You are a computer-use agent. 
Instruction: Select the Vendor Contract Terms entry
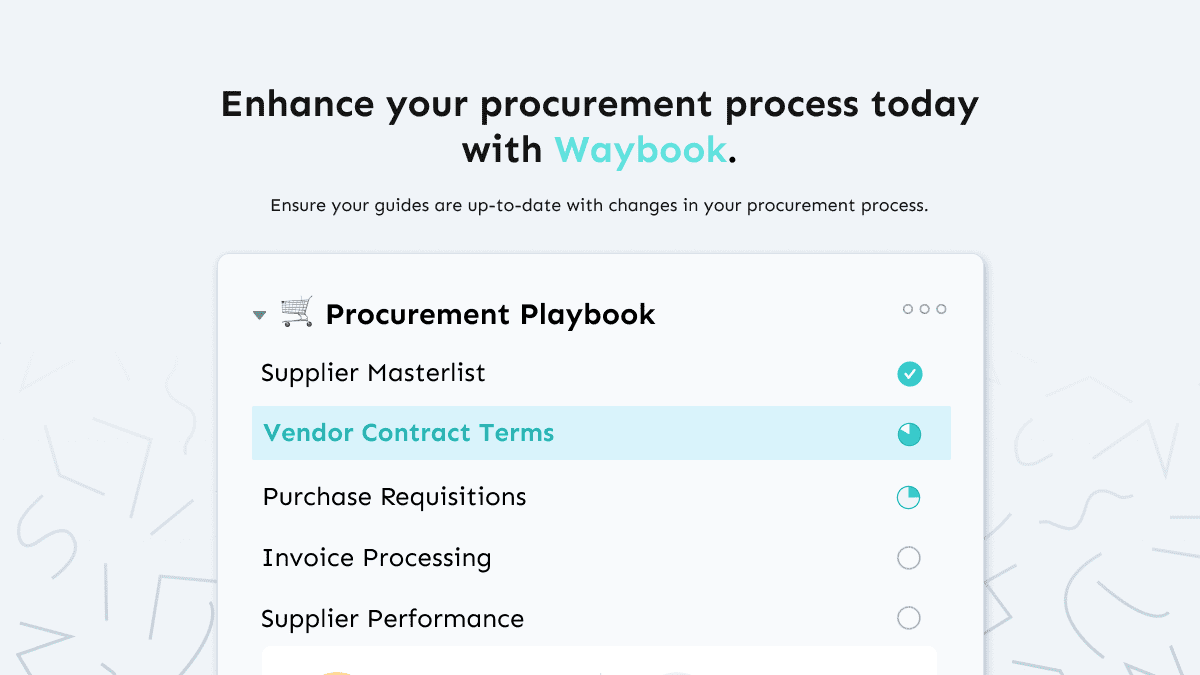point(410,433)
